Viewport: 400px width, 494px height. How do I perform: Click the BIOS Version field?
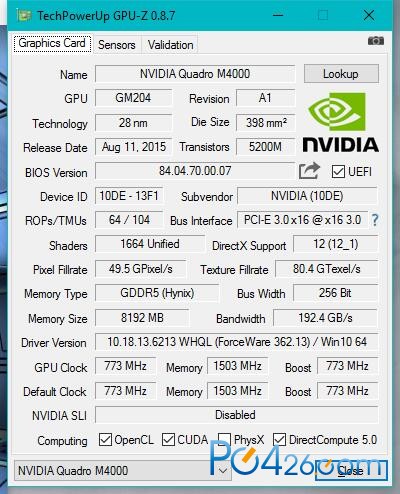(x=195, y=171)
